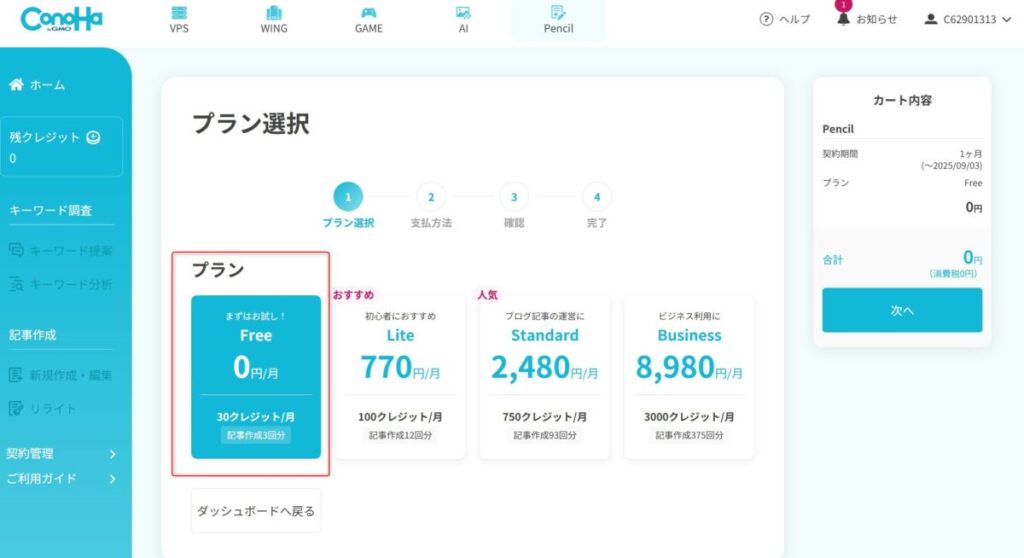Open キーワード提案 menu item
This screenshot has width=1024, height=558.
tap(71, 251)
